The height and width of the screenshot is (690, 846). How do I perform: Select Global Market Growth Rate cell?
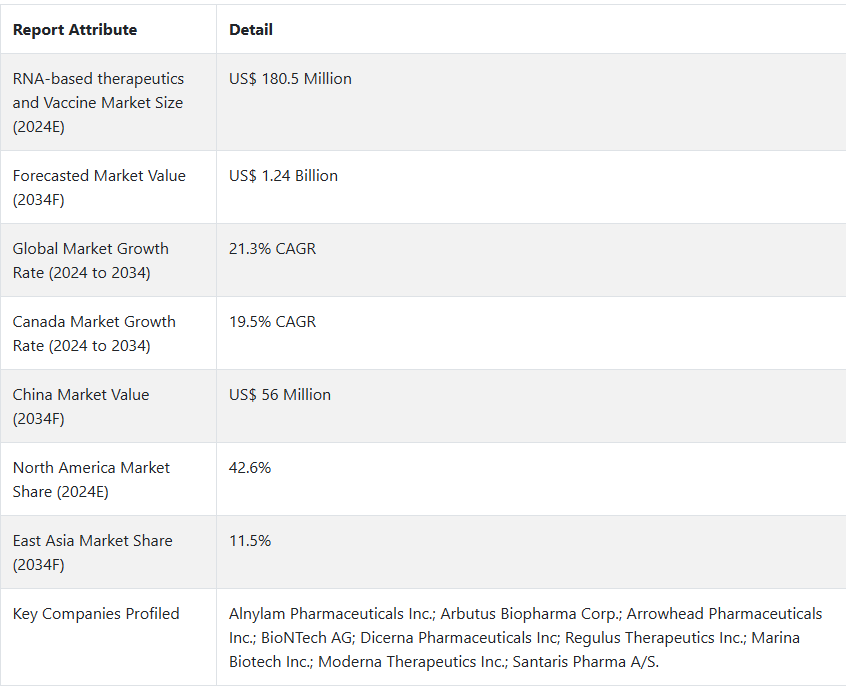(91, 260)
